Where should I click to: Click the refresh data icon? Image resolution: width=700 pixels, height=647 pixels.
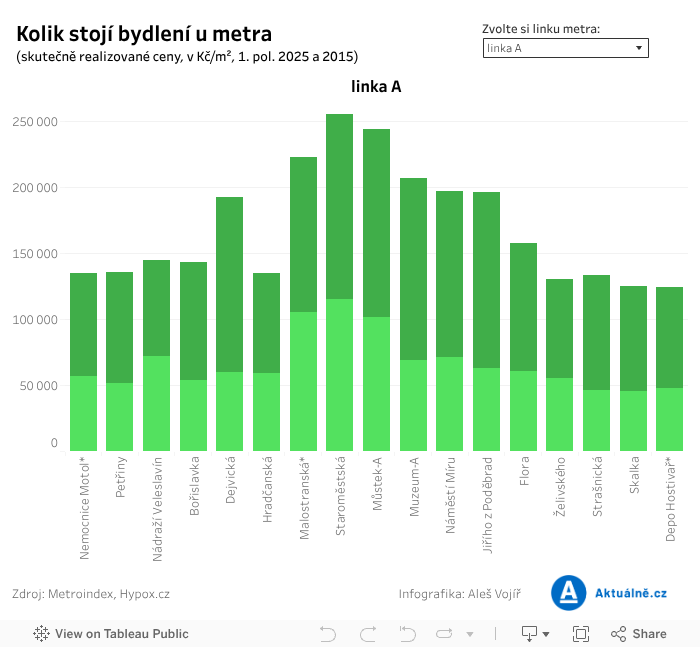tap(444, 634)
